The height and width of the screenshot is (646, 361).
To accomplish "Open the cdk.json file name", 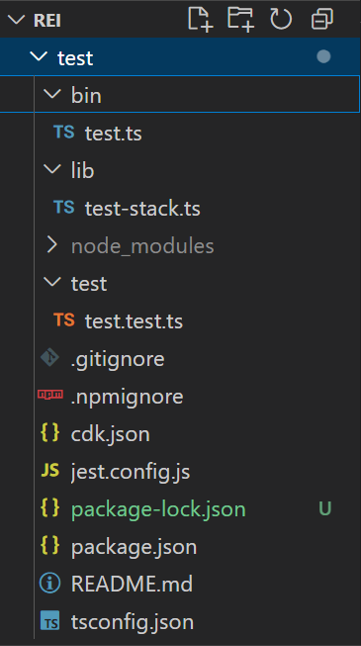I will 110,435.
